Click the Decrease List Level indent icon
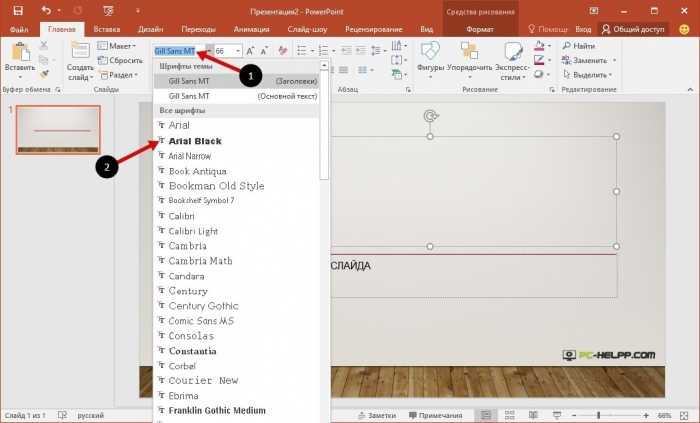Viewport: 700px width, 423px height. point(346,50)
